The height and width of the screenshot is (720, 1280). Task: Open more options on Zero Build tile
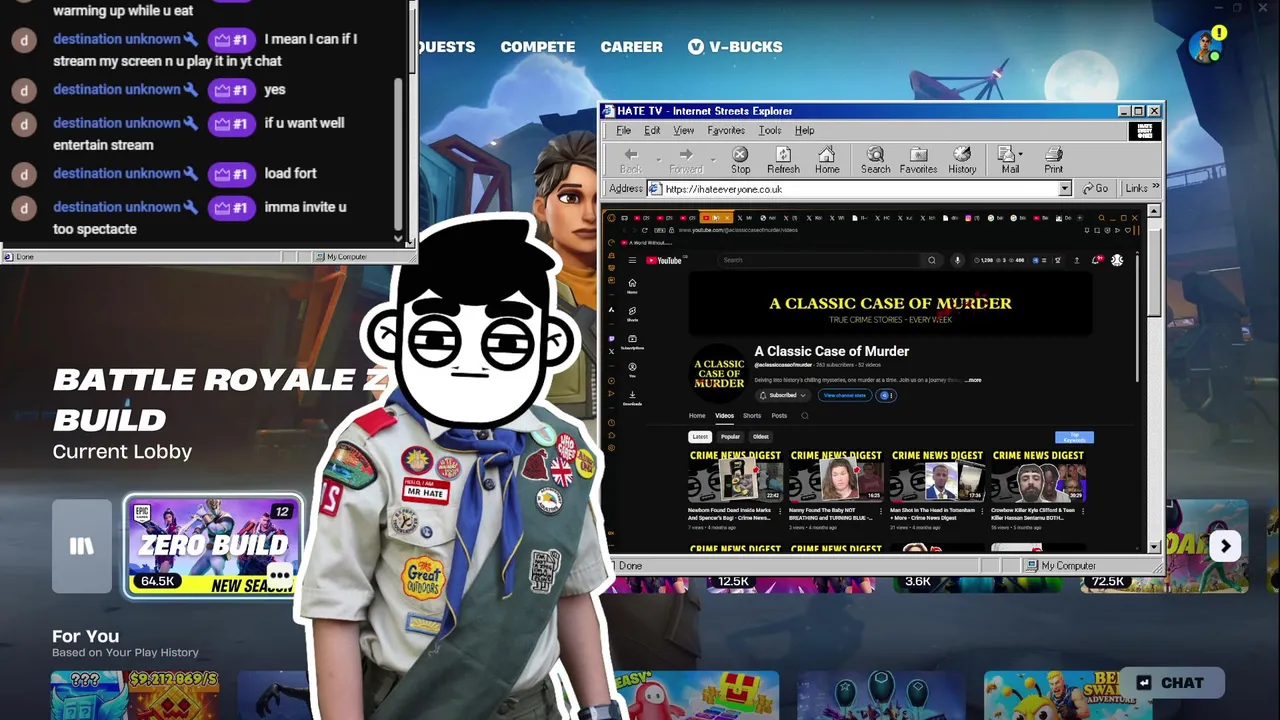(x=279, y=575)
